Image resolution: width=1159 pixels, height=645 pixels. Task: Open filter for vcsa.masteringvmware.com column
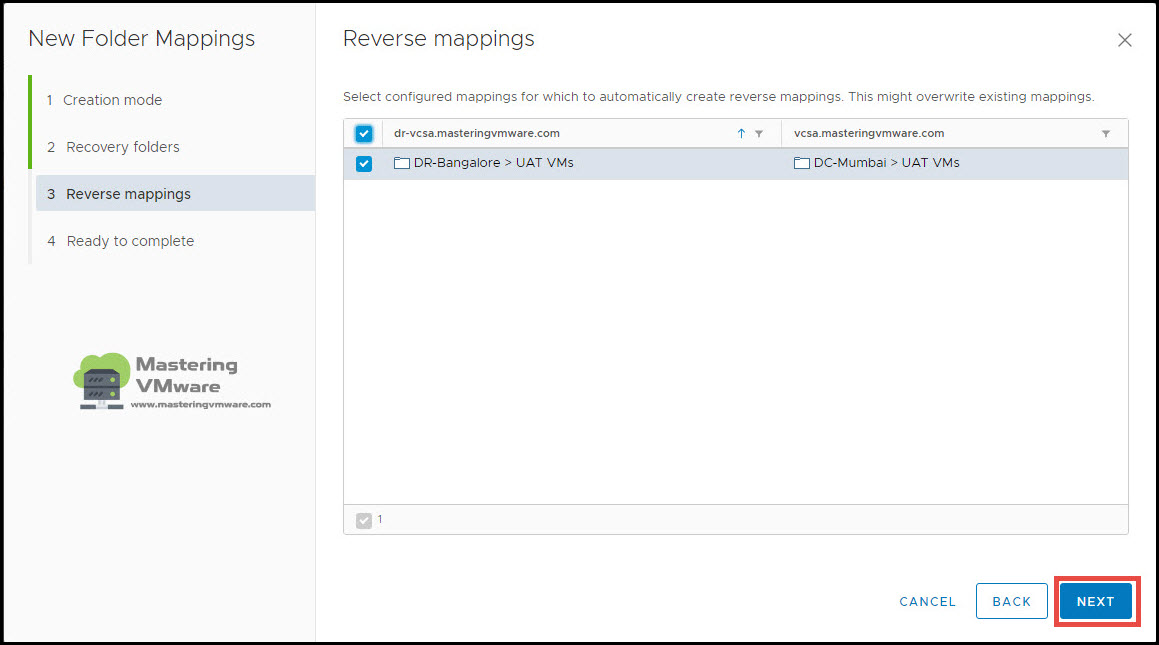tap(1106, 134)
